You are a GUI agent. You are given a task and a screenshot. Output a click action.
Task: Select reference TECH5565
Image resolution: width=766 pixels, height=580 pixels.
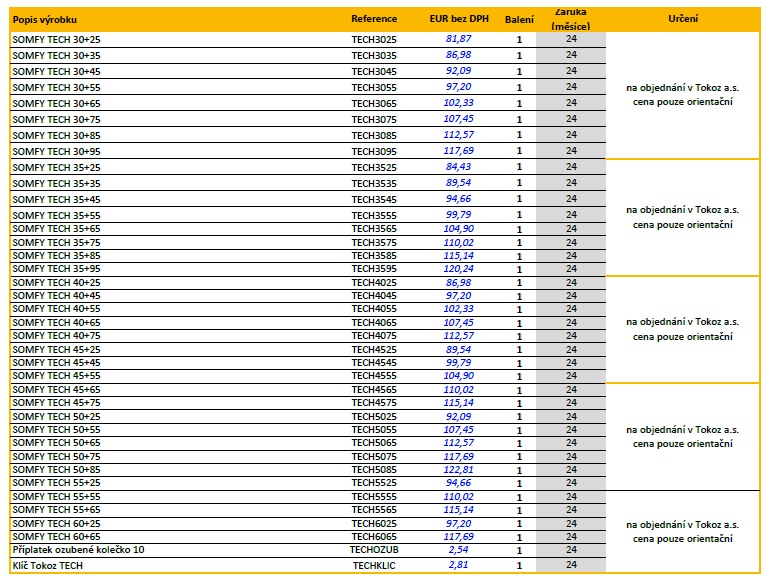[x=374, y=510]
